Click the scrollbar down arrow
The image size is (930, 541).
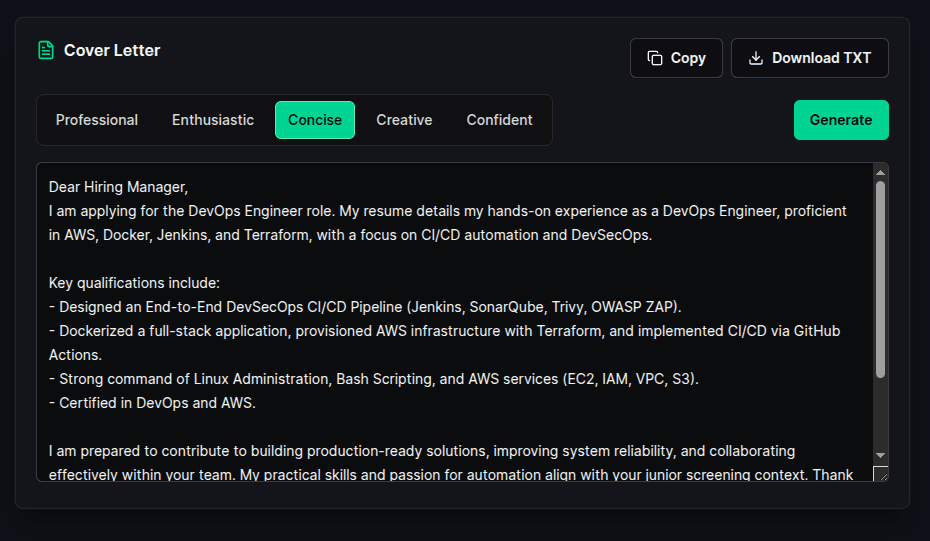pos(880,456)
